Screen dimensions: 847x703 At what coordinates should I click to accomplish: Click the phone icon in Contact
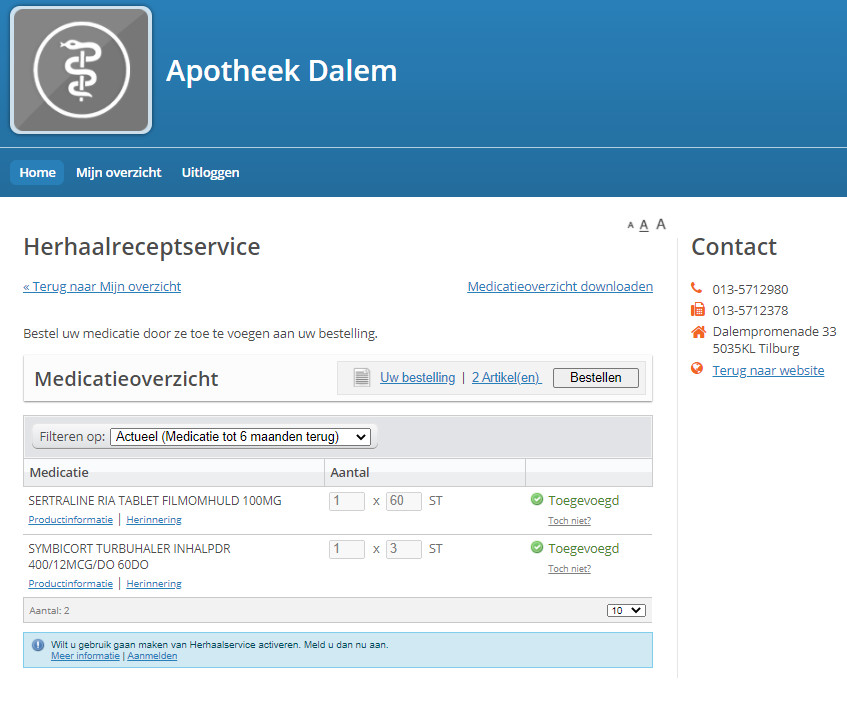tap(697, 288)
